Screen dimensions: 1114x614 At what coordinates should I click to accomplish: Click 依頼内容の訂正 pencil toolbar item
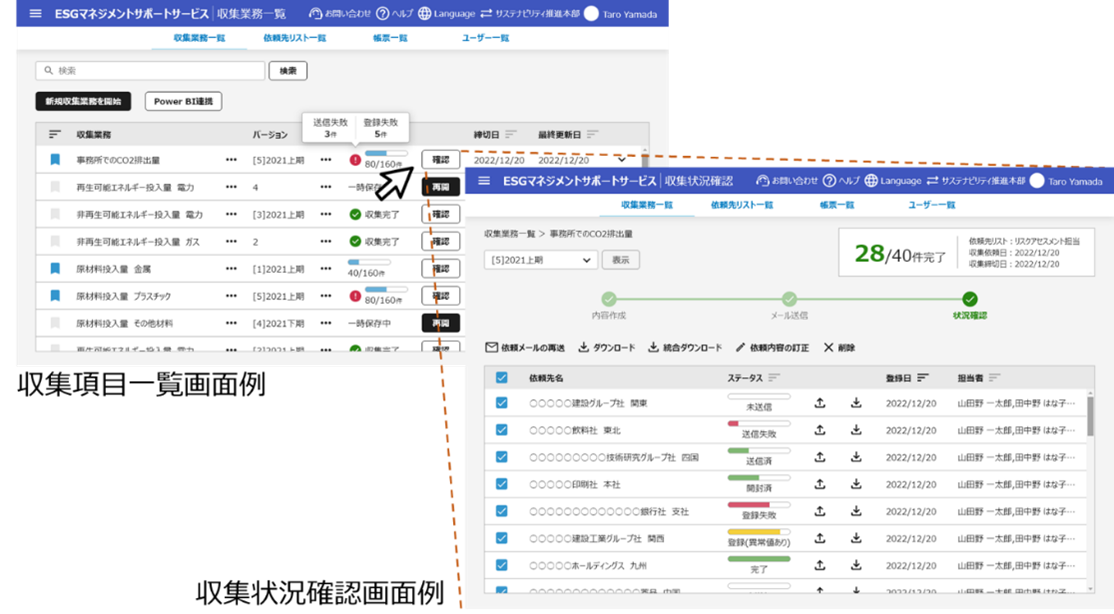tap(772, 348)
